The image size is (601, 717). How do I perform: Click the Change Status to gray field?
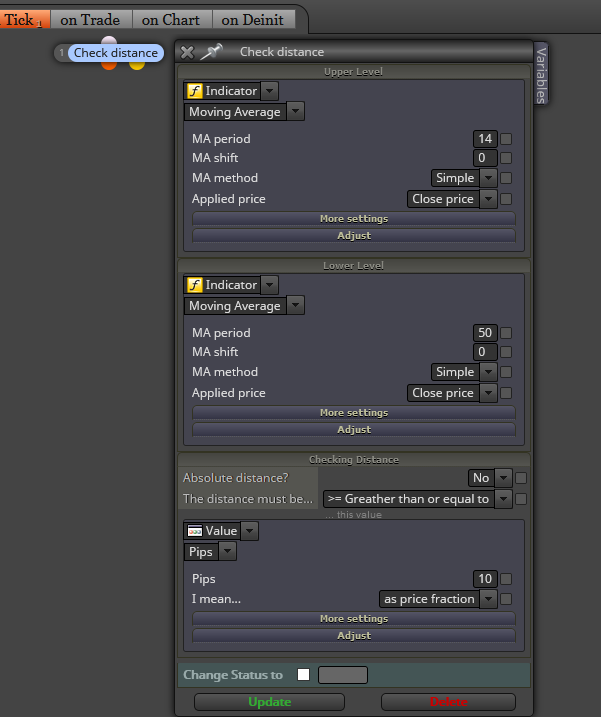(343, 674)
